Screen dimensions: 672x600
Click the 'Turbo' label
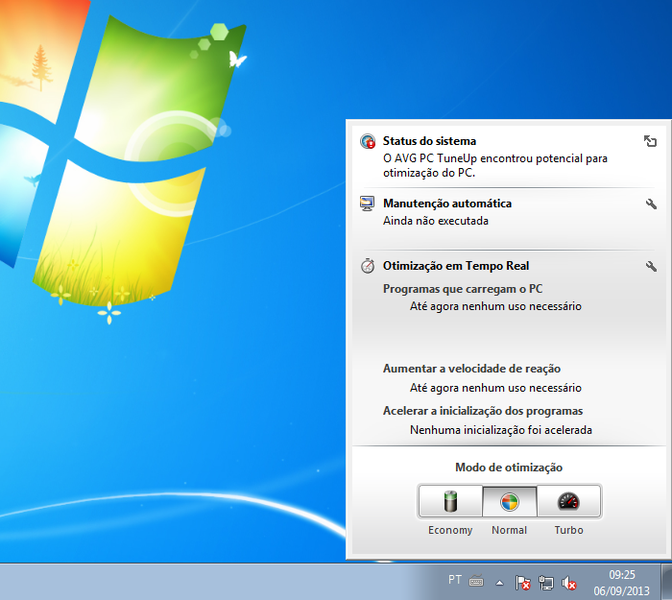pyautogui.click(x=569, y=530)
